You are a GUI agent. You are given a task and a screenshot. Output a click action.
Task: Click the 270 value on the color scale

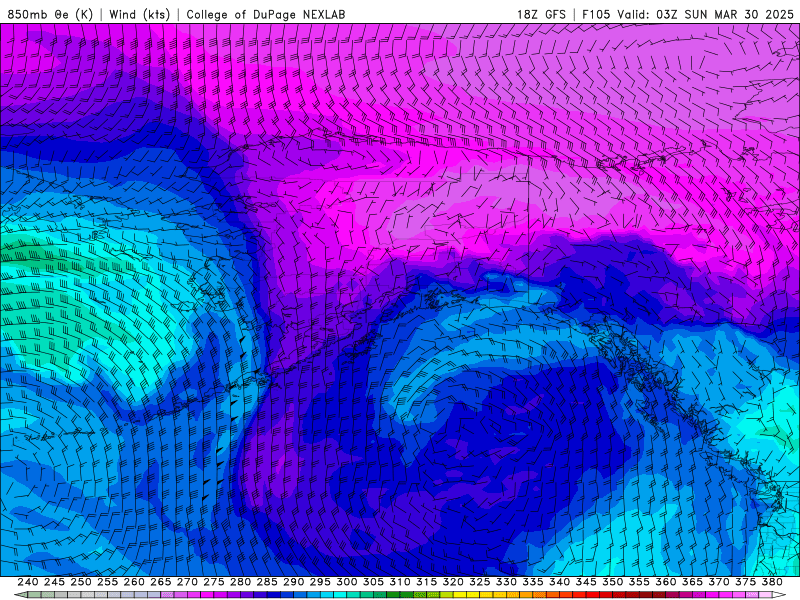[187, 582]
